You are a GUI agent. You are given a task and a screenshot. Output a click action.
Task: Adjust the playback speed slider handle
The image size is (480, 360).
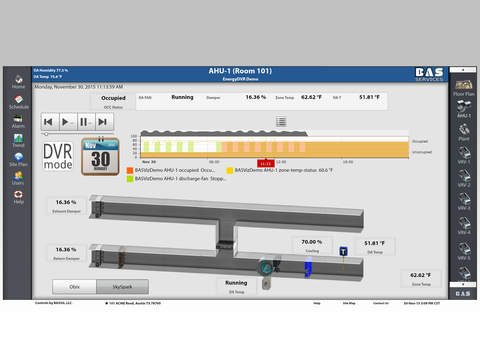coord(46,134)
